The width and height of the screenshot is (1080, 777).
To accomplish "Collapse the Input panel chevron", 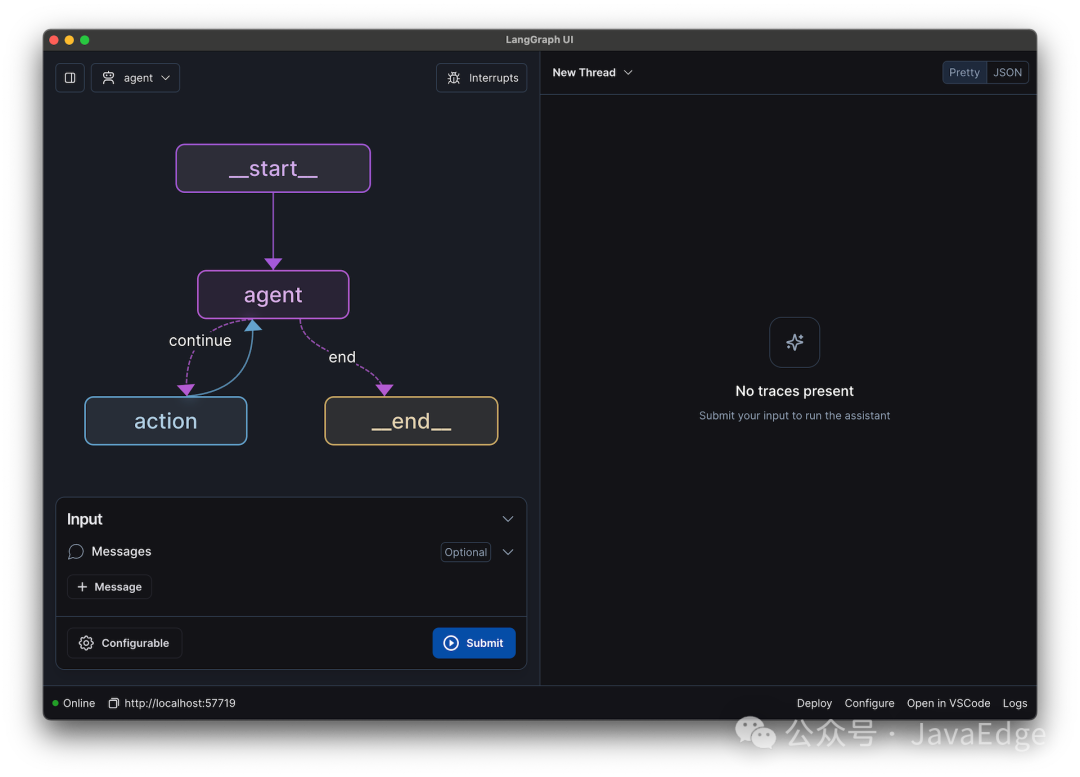I will pyautogui.click(x=508, y=519).
